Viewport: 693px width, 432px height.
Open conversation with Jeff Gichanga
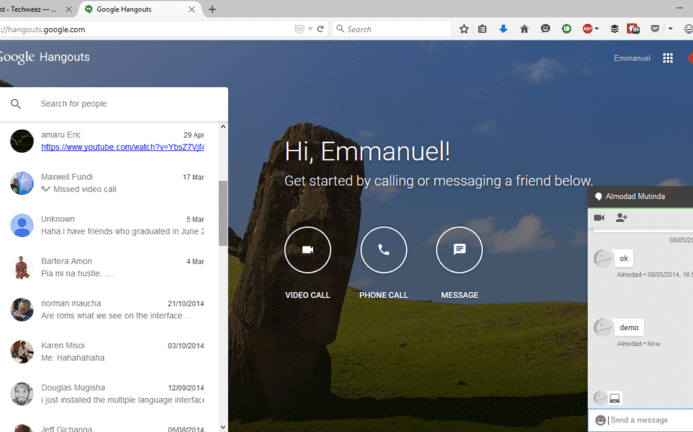[109, 425]
